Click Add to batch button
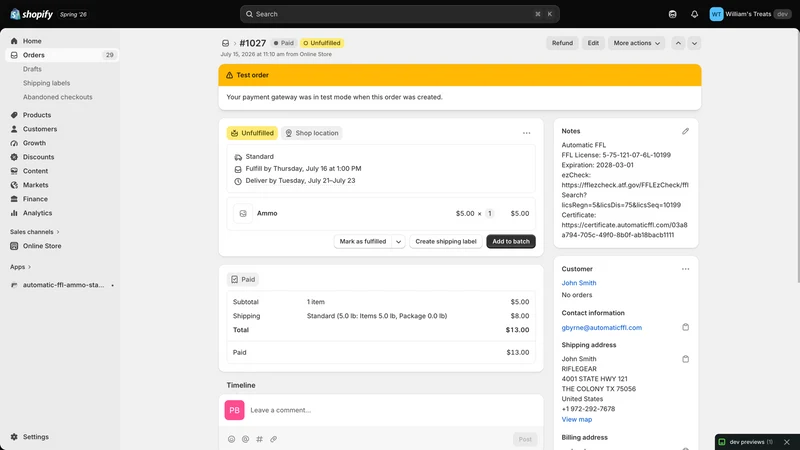Image resolution: width=800 pixels, height=450 pixels. coord(511,241)
